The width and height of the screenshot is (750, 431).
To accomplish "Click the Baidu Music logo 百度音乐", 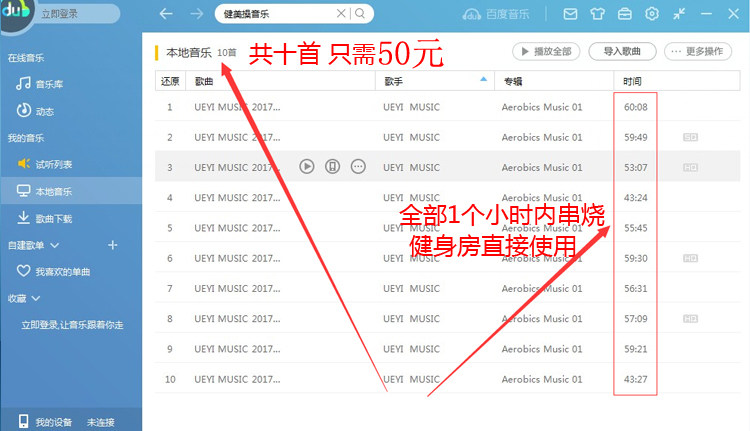I will (x=496, y=14).
